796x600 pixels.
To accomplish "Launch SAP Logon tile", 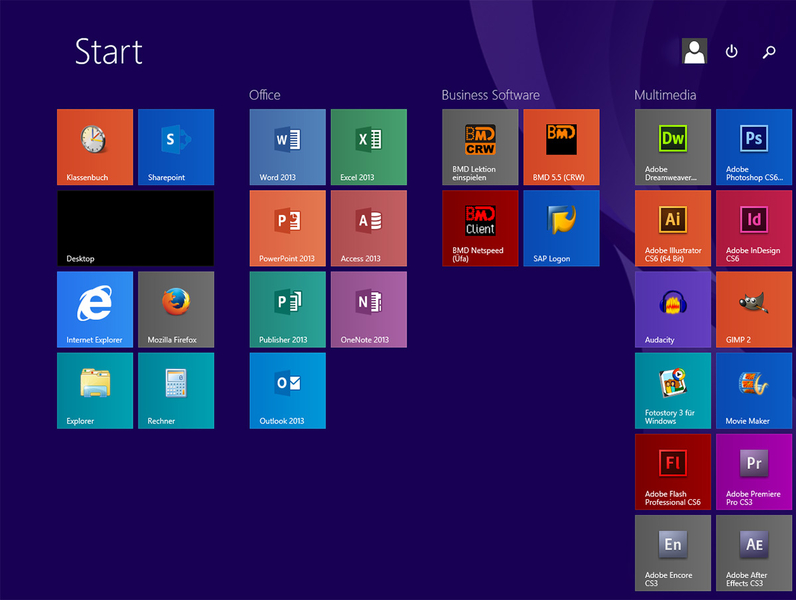I will pos(561,228).
